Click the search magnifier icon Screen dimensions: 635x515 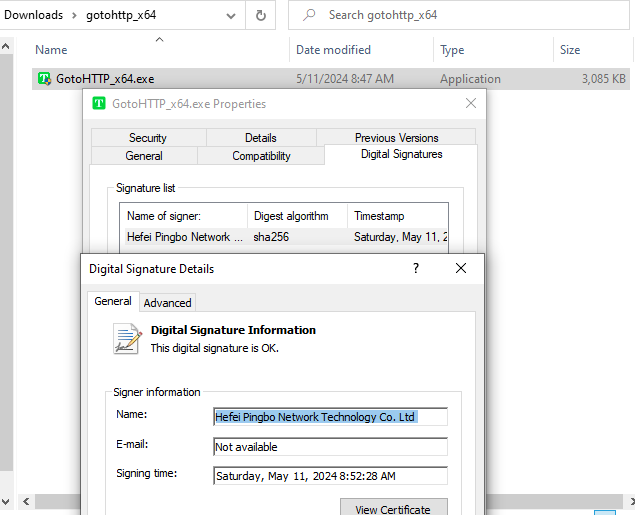click(x=309, y=15)
